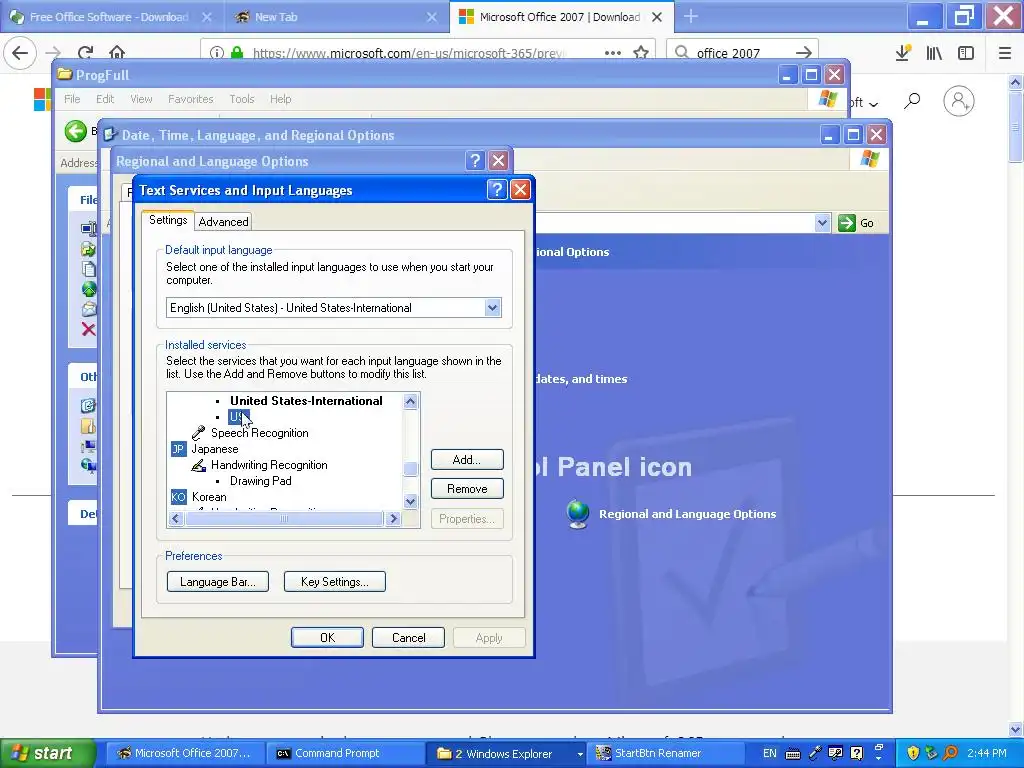Viewport: 1024px width, 768px height.
Task: Select the Drawing Pad entry
Action: pyautogui.click(x=261, y=481)
